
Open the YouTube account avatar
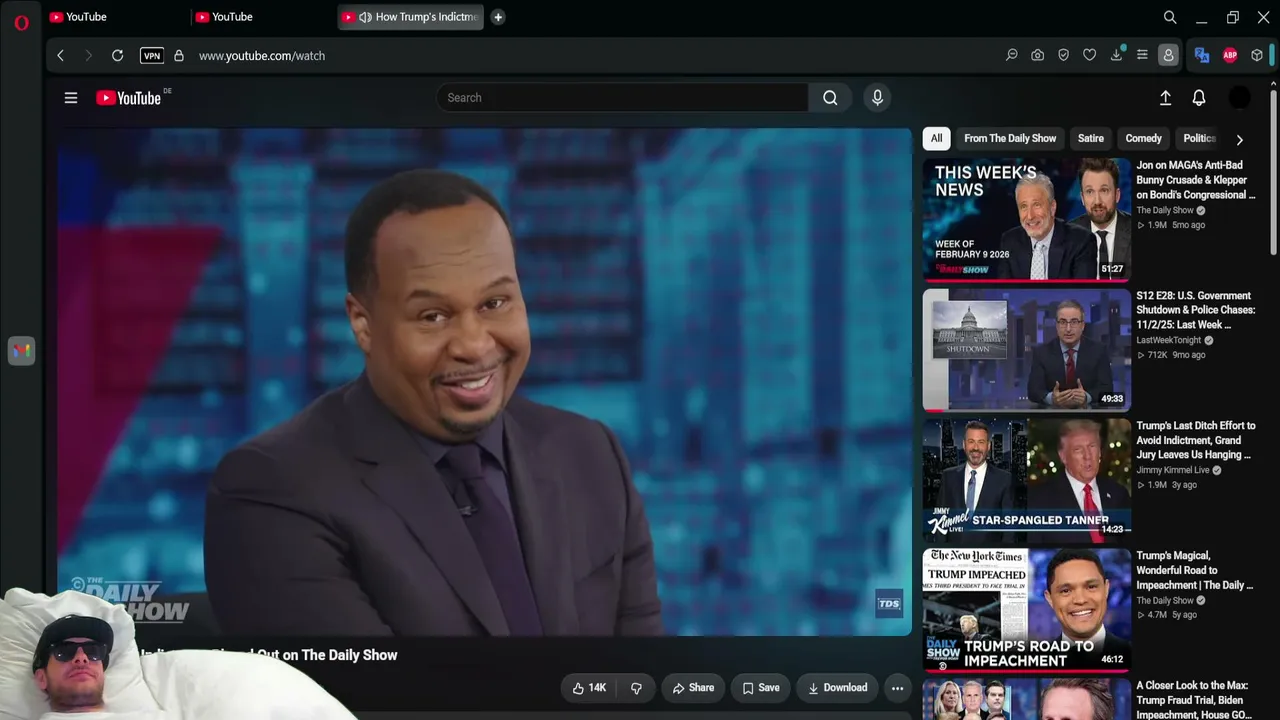tap(1239, 98)
